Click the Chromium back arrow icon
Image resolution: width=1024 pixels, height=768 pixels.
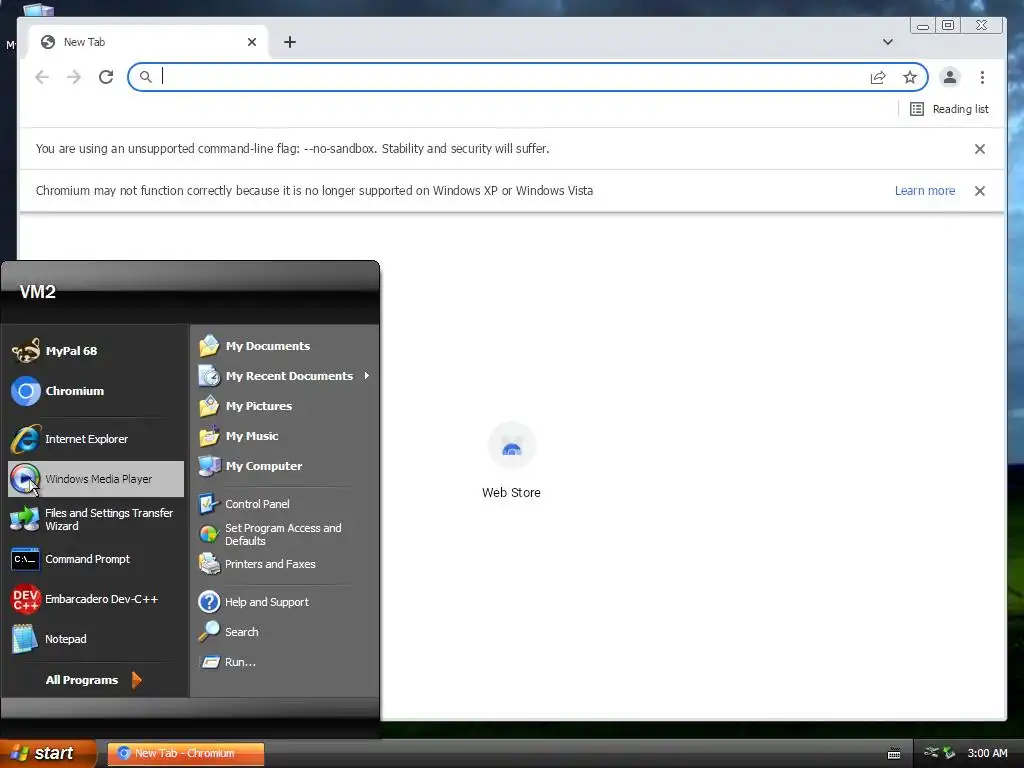pyautogui.click(x=42, y=77)
